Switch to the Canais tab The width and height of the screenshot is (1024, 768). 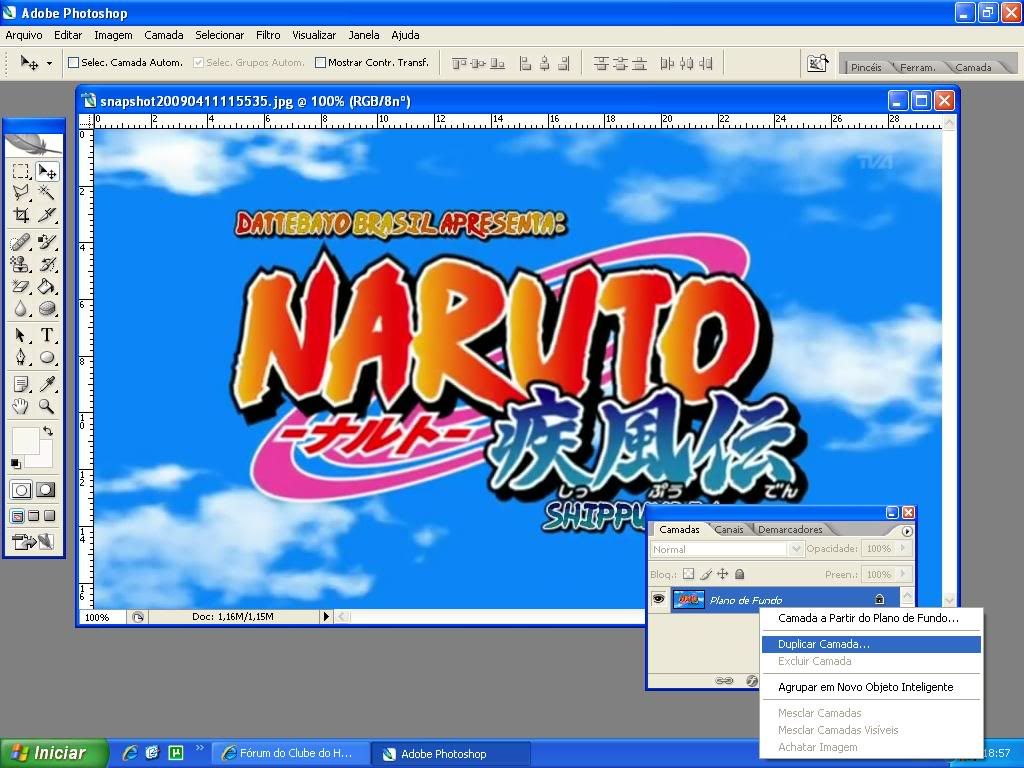(x=729, y=529)
